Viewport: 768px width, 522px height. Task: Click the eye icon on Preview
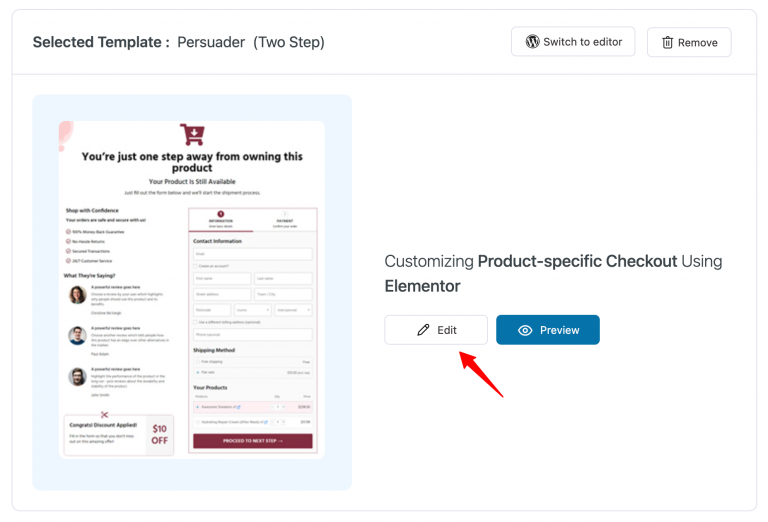tap(525, 331)
